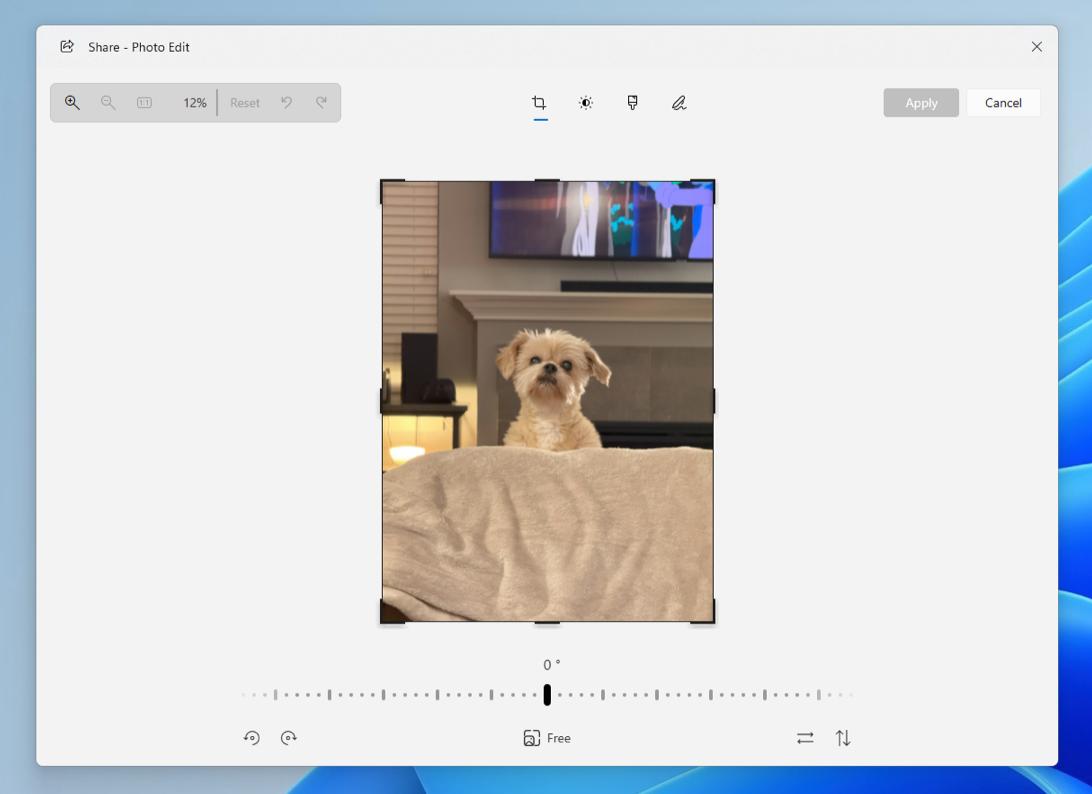Screen dimensions: 1092x794
Task: Switch to the Adjustment brightness tab
Action: coord(586,103)
